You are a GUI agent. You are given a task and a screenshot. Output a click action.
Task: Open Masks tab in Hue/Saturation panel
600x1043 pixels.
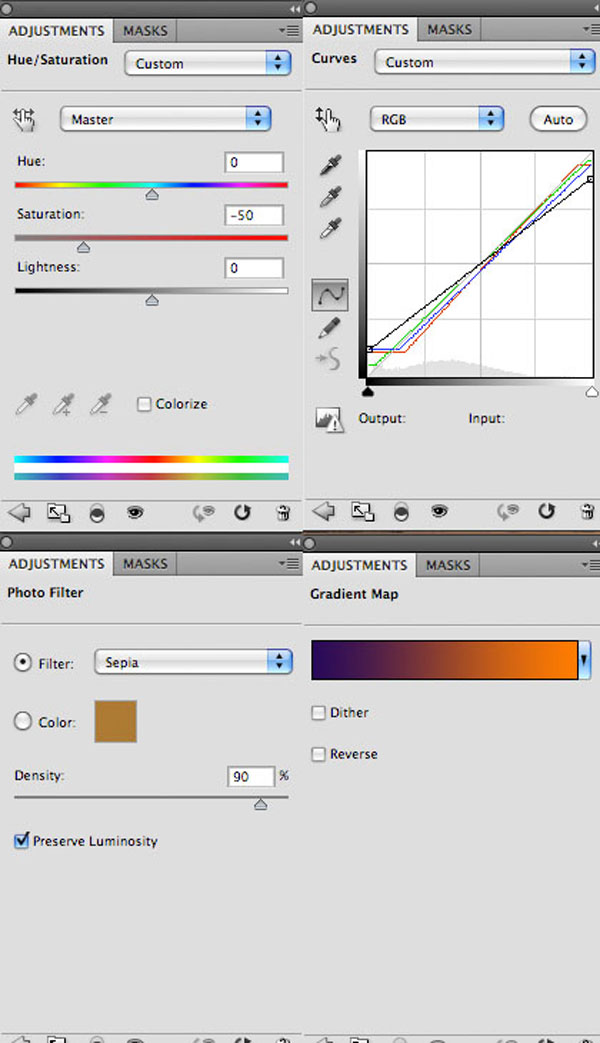click(145, 31)
